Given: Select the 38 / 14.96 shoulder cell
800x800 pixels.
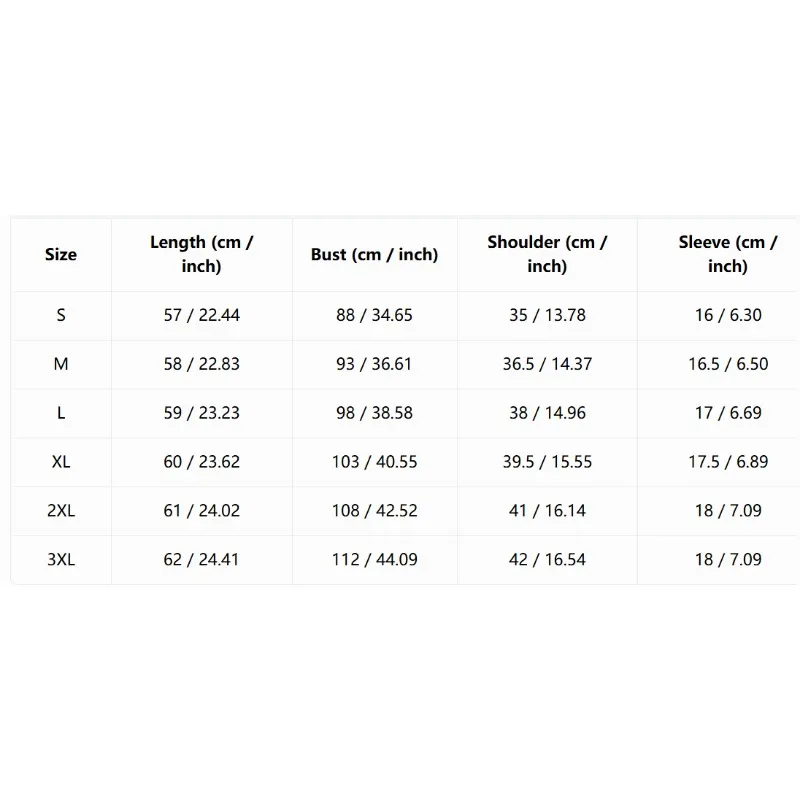Looking at the screenshot, I should point(547,413).
